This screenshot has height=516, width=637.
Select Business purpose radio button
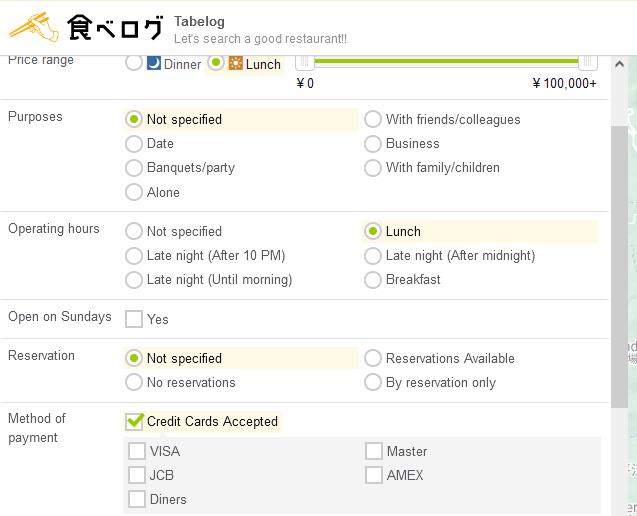(x=373, y=144)
